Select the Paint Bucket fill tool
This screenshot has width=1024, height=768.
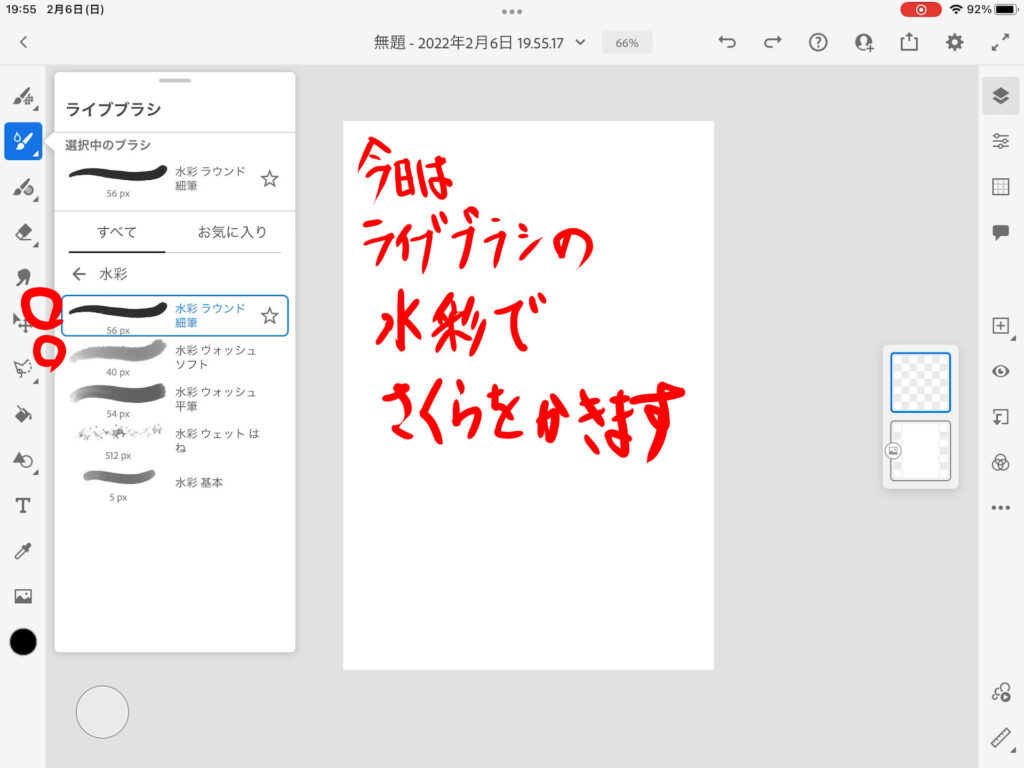point(23,414)
